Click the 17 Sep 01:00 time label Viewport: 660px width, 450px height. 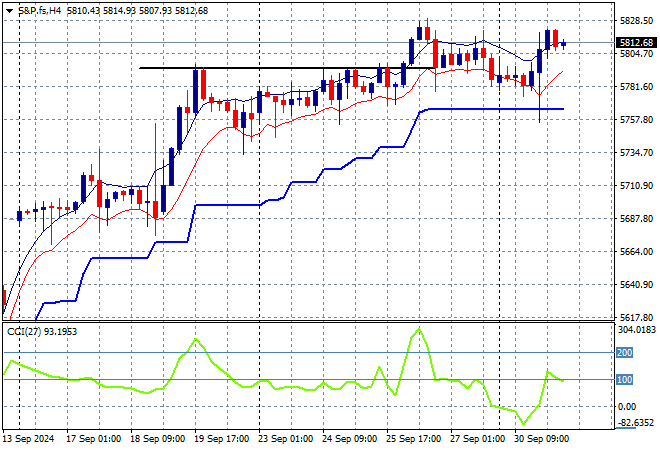pyautogui.click(x=93, y=439)
